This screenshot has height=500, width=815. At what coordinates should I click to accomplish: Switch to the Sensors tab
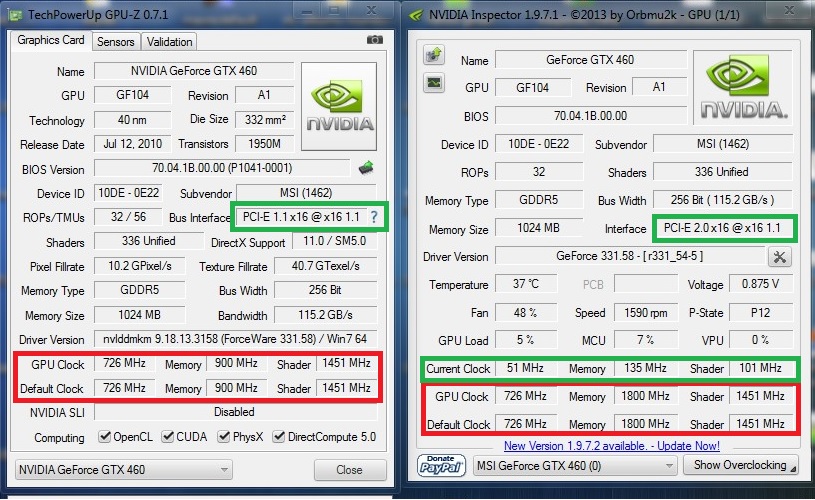click(115, 41)
